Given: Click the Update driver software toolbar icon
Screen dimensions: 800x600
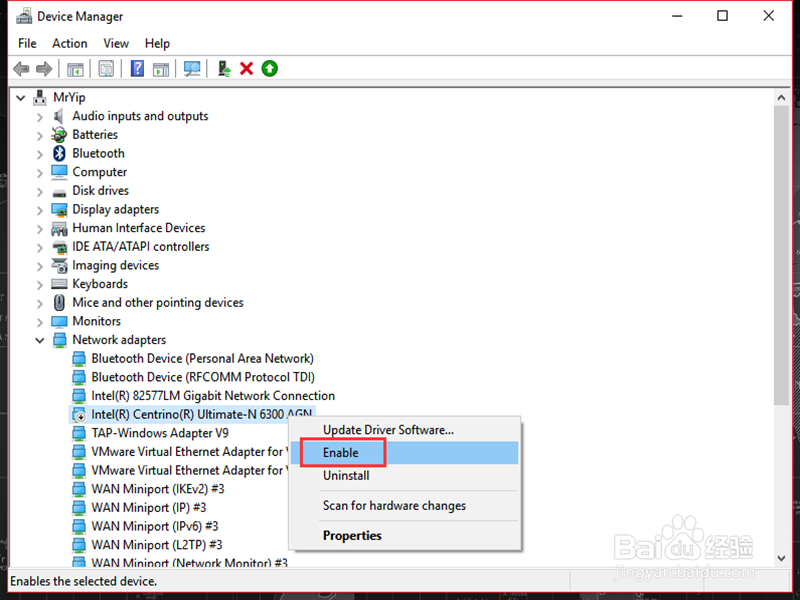Looking at the screenshot, I should pyautogui.click(x=223, y=68).
